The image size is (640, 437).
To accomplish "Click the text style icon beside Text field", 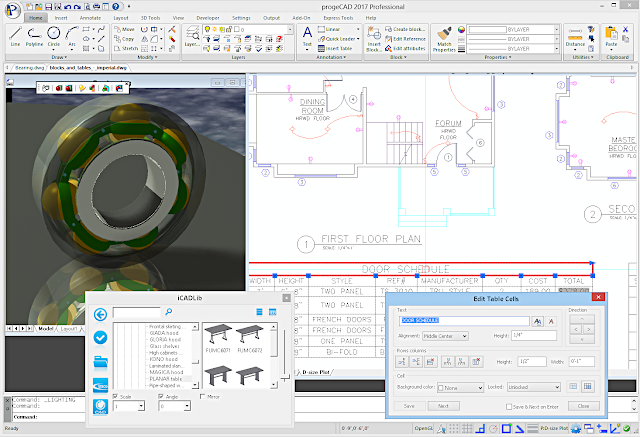I will pos(538,322).
